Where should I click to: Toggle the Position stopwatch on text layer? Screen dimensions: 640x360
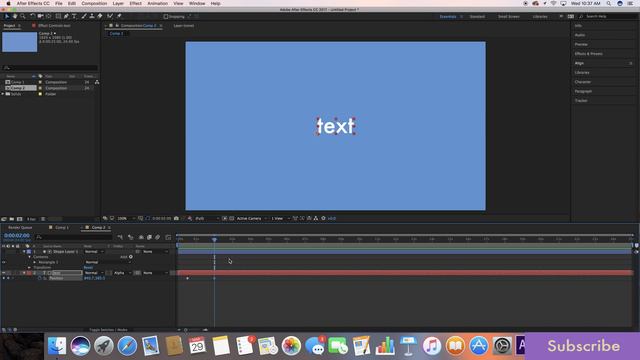[x=40, y=278]
